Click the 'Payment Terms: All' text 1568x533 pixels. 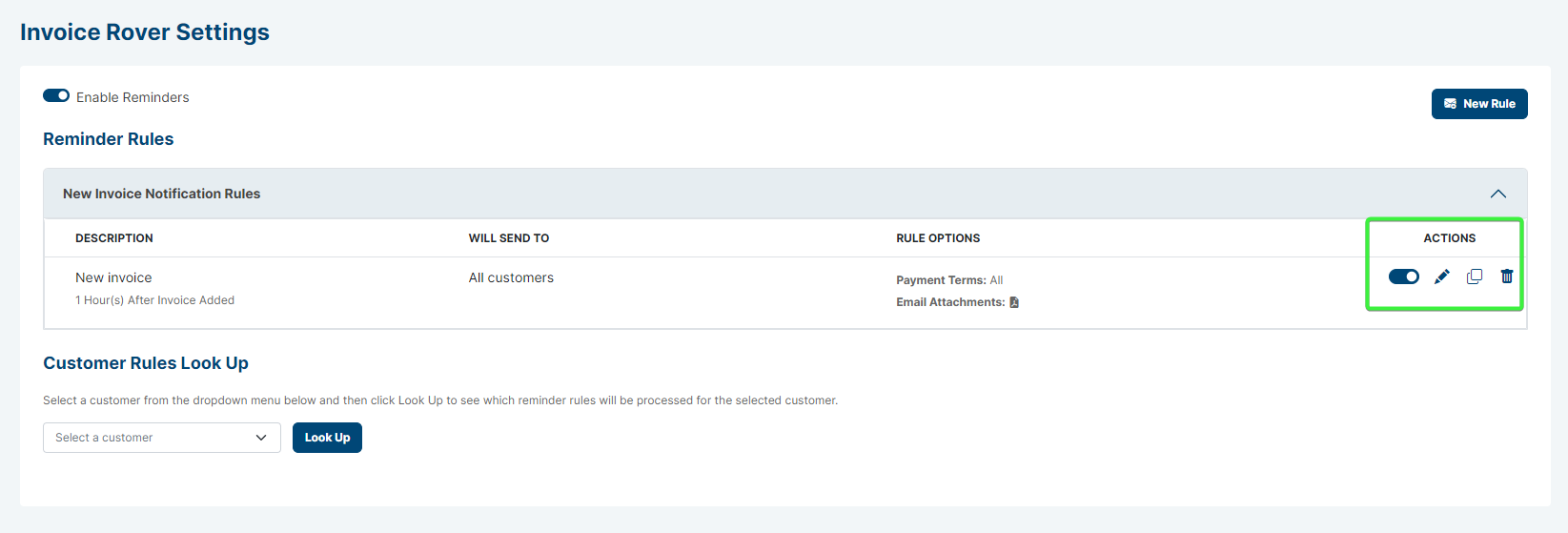(949, 280)
